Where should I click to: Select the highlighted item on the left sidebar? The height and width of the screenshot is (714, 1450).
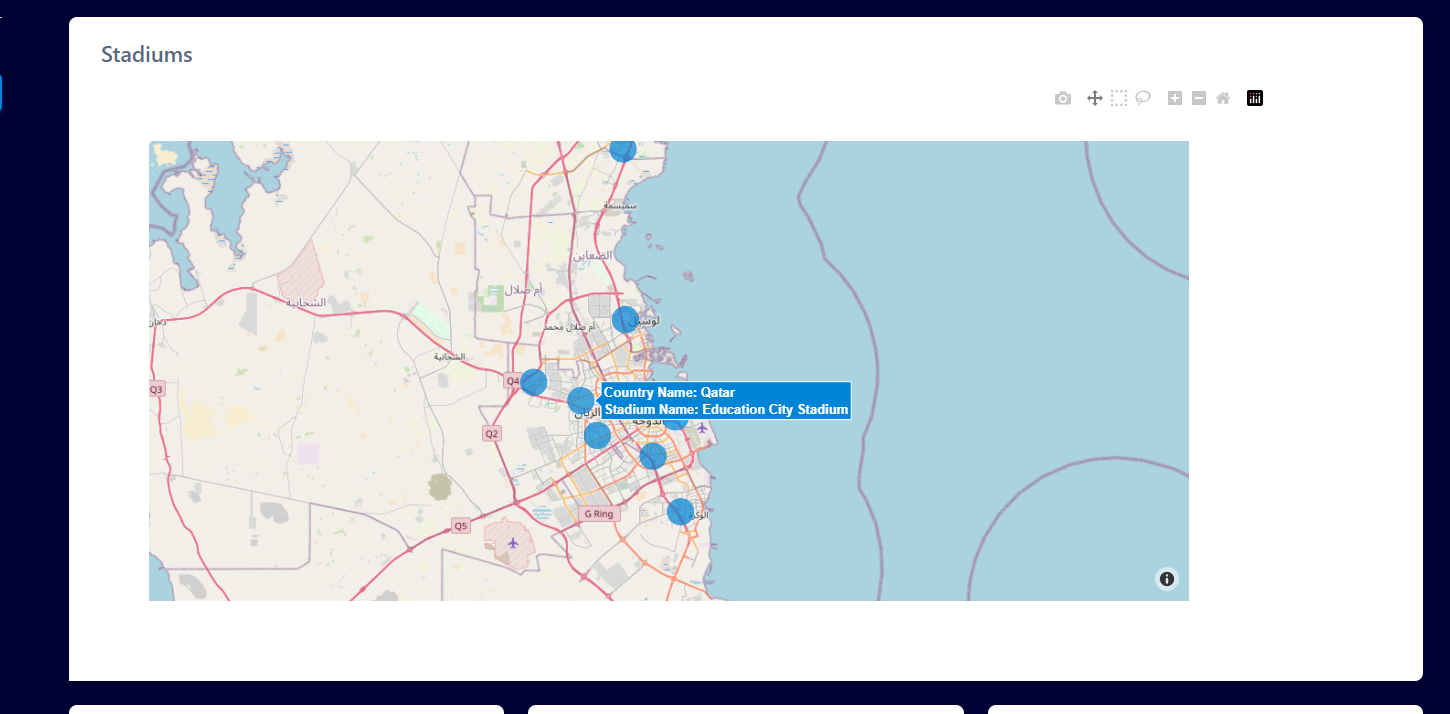[x=3, y=91]
